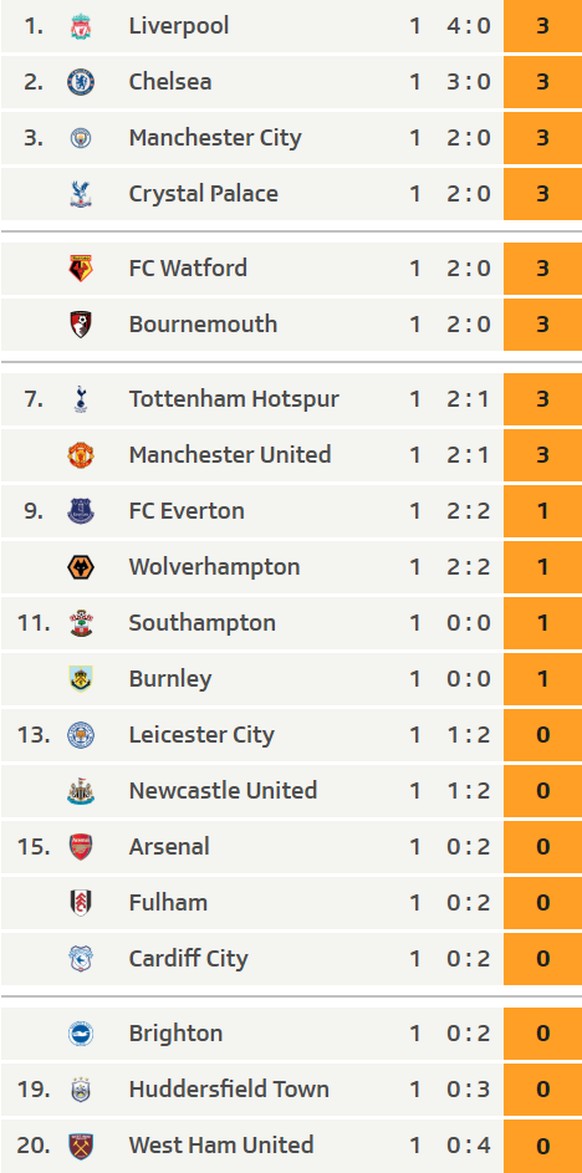Click the Tottenham Hotspur cockerel crest

81,399
